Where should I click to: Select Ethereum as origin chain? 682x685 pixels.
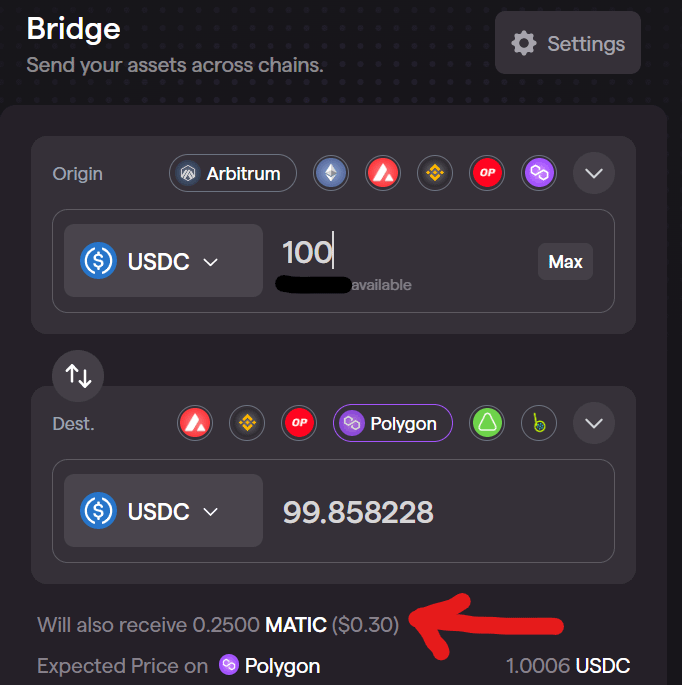(x=332, y=173)
